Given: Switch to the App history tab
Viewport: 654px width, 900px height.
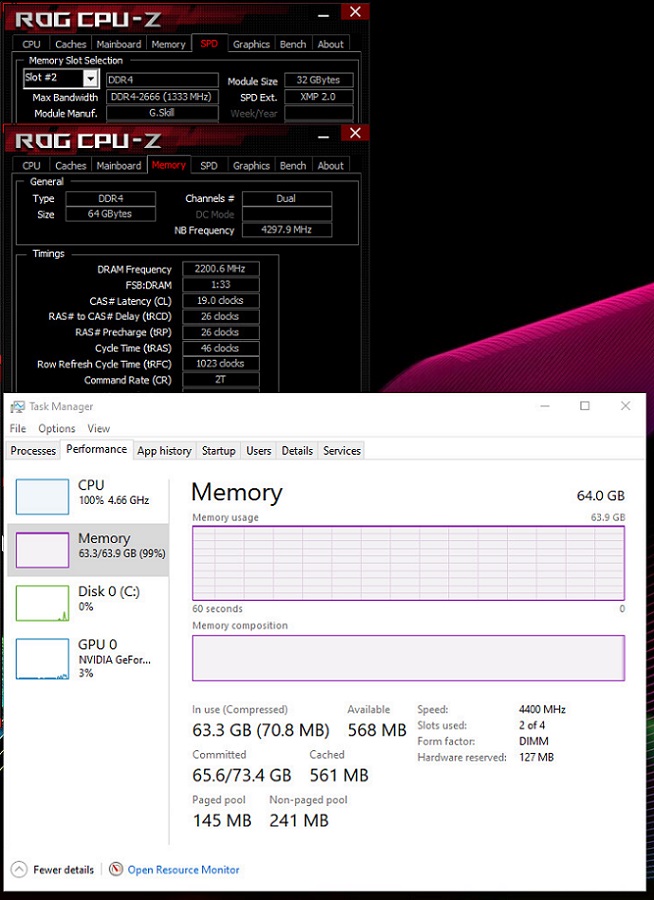Looking at the screenshot, I should [164, 451].
